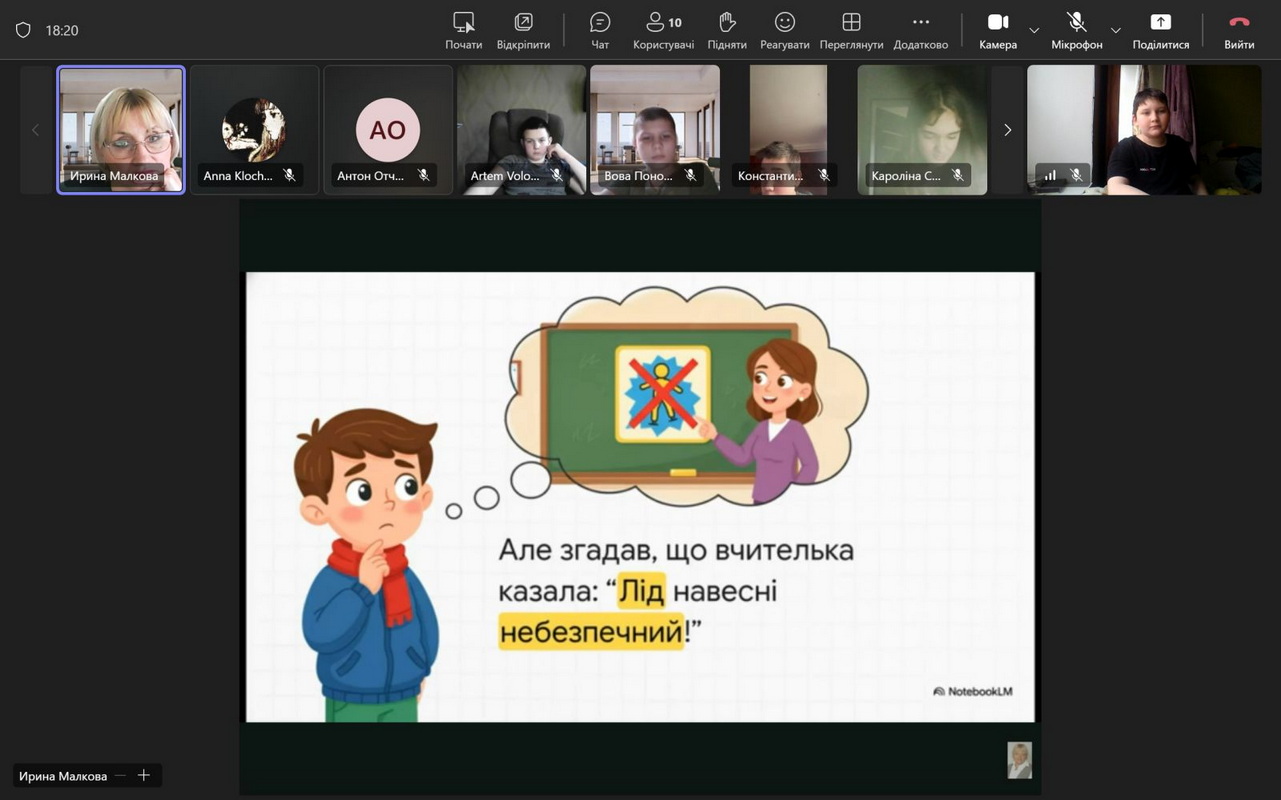Change layout via the Переглянути icon
The width and height of the screenshot is (1281, 800).
coord(851,29)
